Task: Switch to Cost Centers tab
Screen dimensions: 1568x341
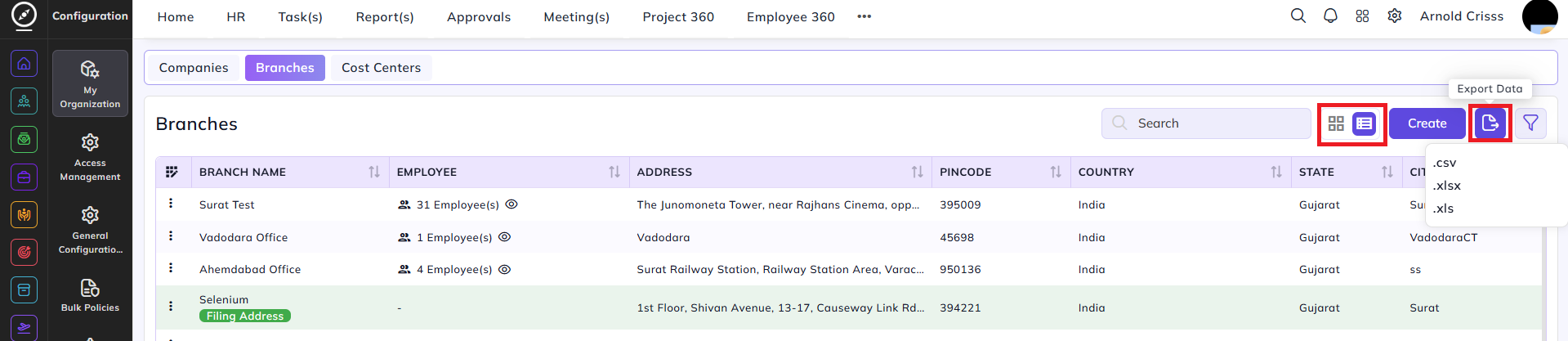Action: tap(382, 68)
